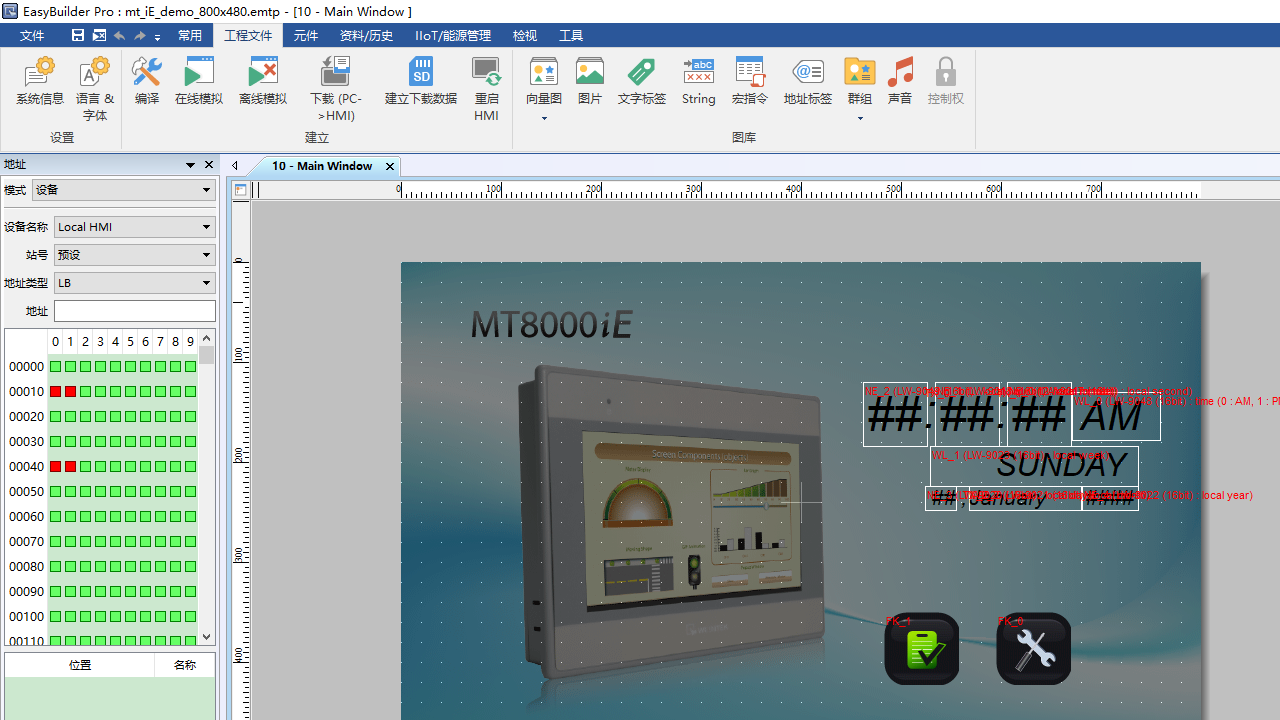Switch to the 元件 ribbon tab
Viewport: 1280px width, 720px height.
[306, 35]
